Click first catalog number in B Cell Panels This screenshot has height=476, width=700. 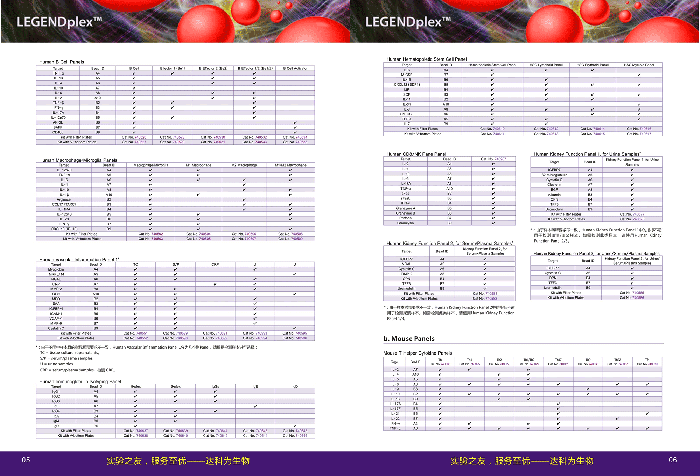point(133,137)
